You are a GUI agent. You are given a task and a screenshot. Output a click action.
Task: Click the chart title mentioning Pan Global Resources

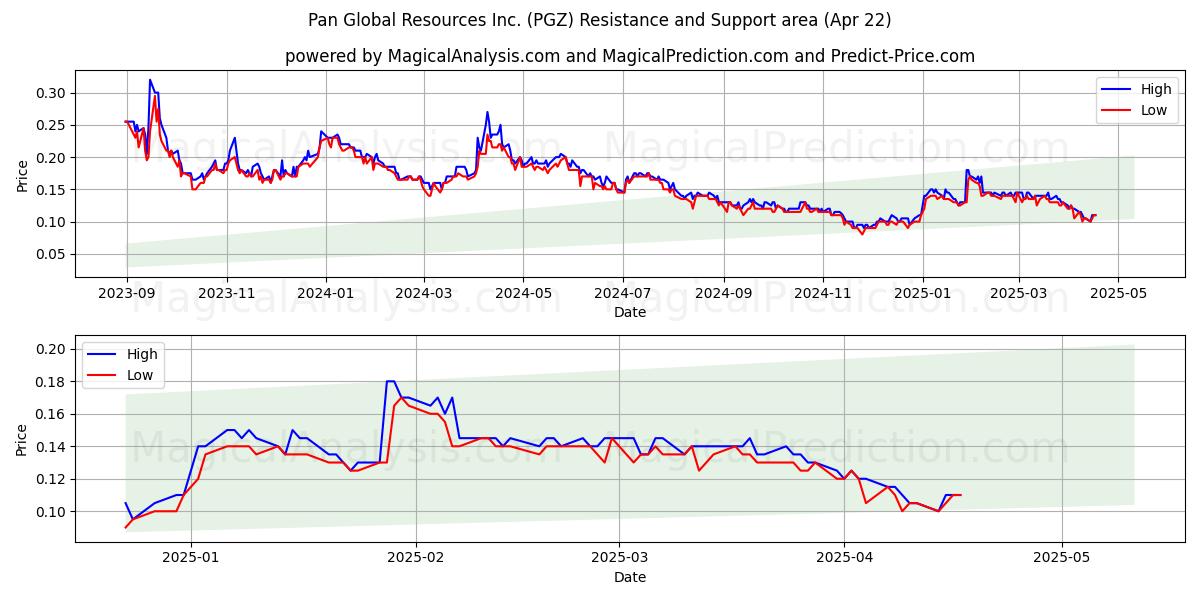(600, 20)
